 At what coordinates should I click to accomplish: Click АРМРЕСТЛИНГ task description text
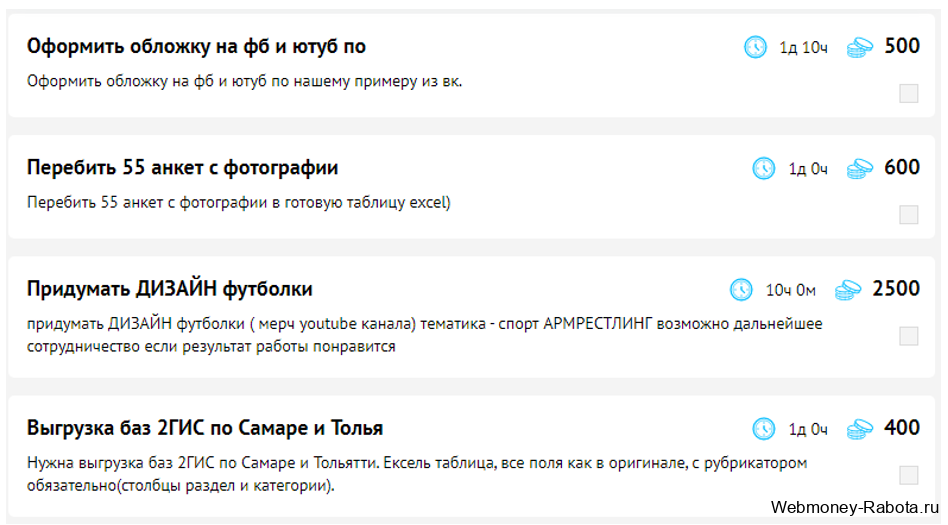pyautogui.click(x=424, y=335)
